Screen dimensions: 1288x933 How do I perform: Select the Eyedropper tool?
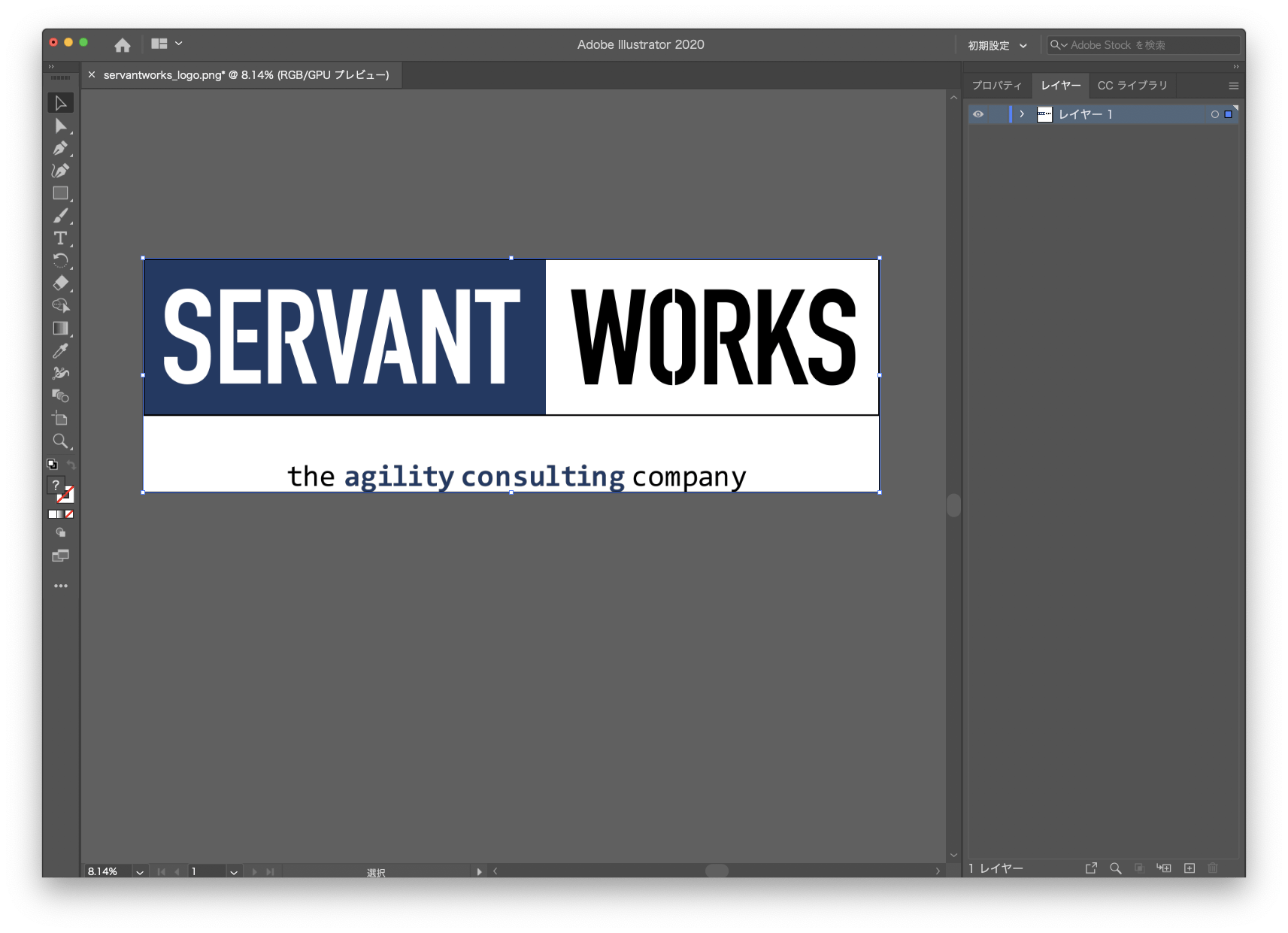point(61,351)
